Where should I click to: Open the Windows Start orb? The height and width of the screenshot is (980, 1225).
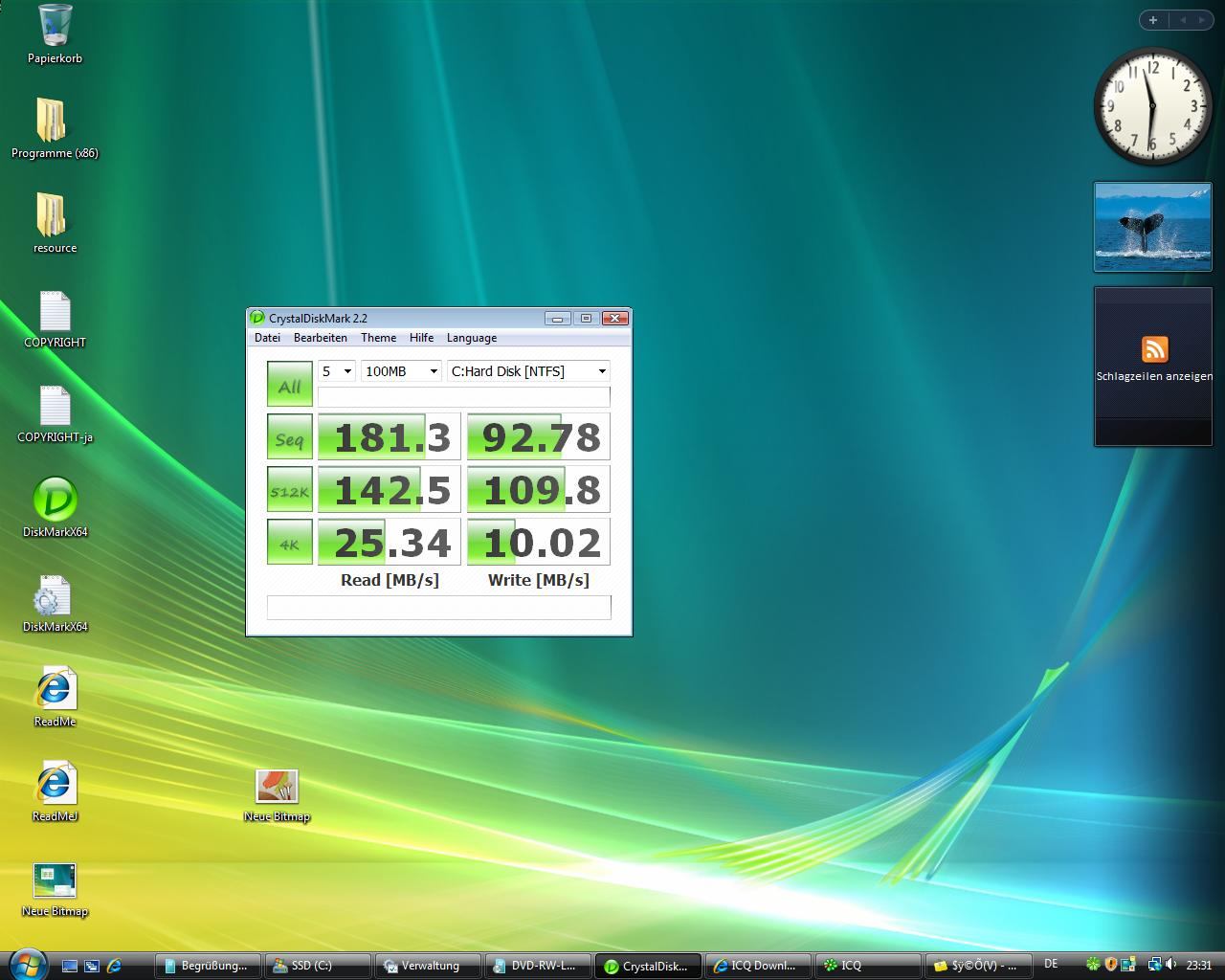(26, 964)
